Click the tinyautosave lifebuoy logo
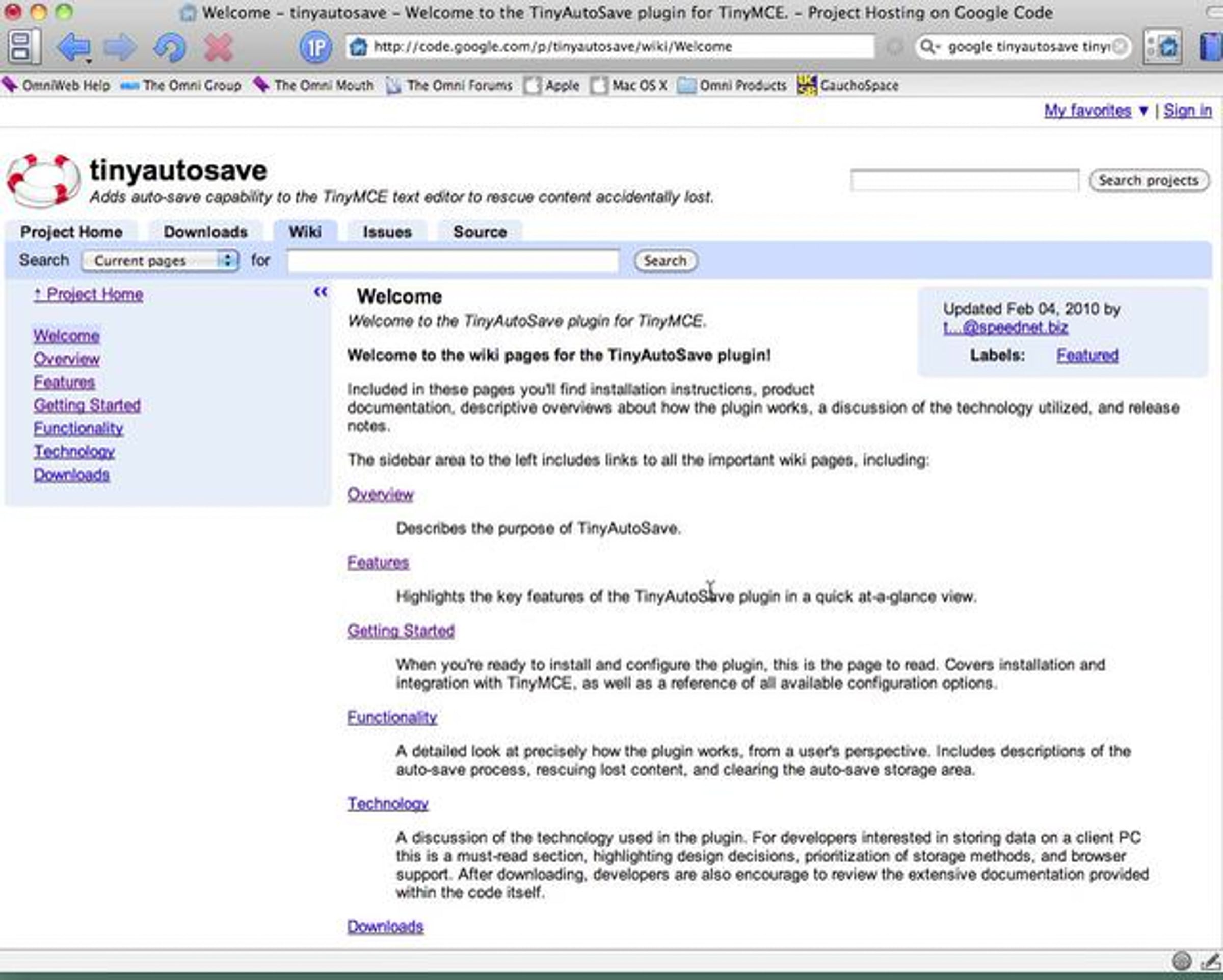The width and height of the screenshot is (1223, 980). (42, 180)
